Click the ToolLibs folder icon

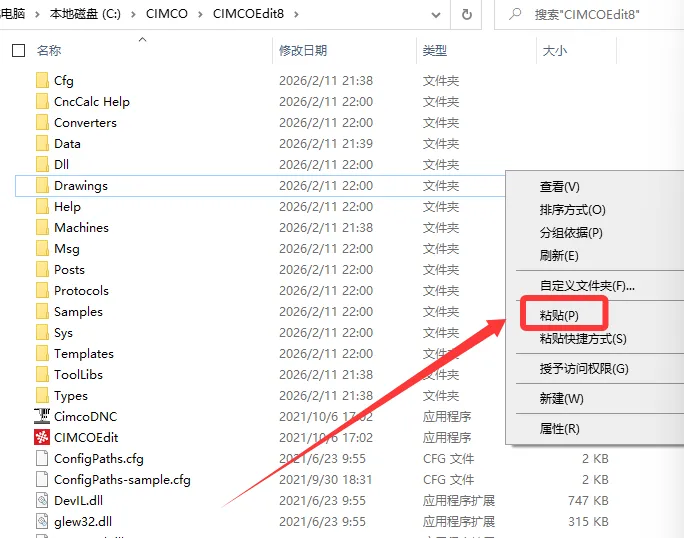[42, 374]
